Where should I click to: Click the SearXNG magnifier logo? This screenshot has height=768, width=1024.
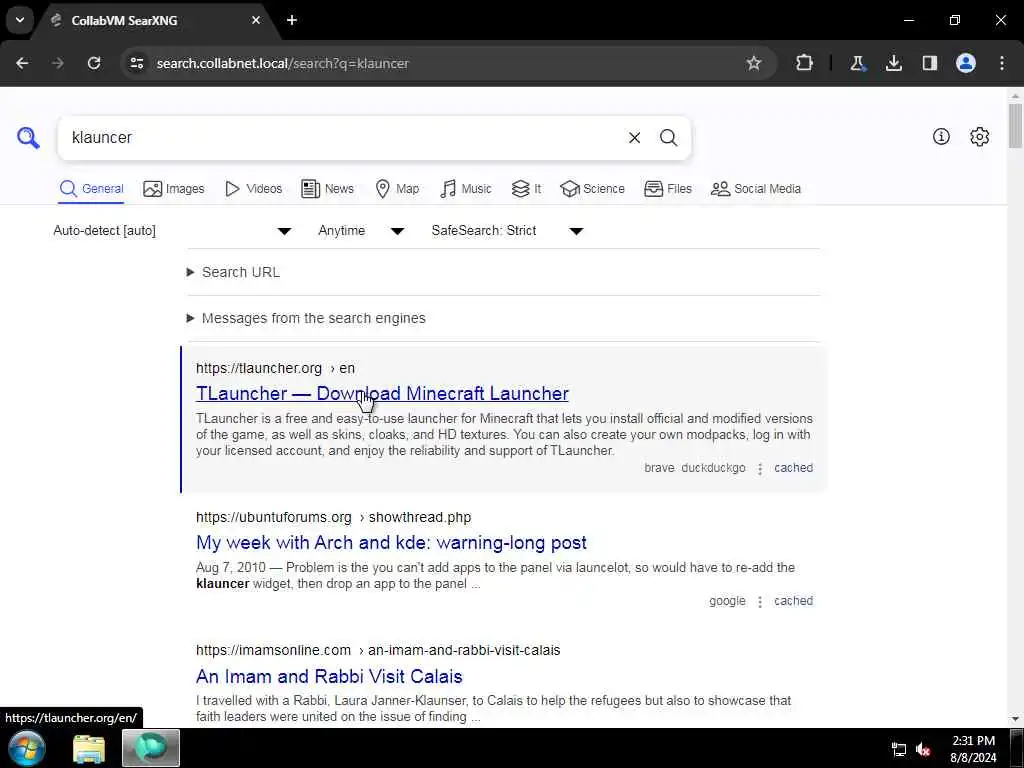click(28, 138)
